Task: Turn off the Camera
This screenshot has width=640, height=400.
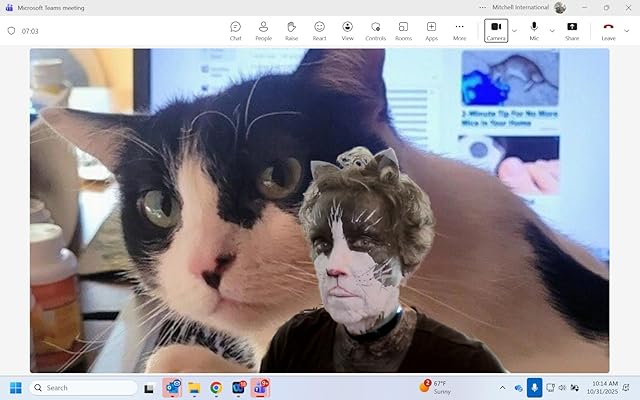Action: [496, 30]
